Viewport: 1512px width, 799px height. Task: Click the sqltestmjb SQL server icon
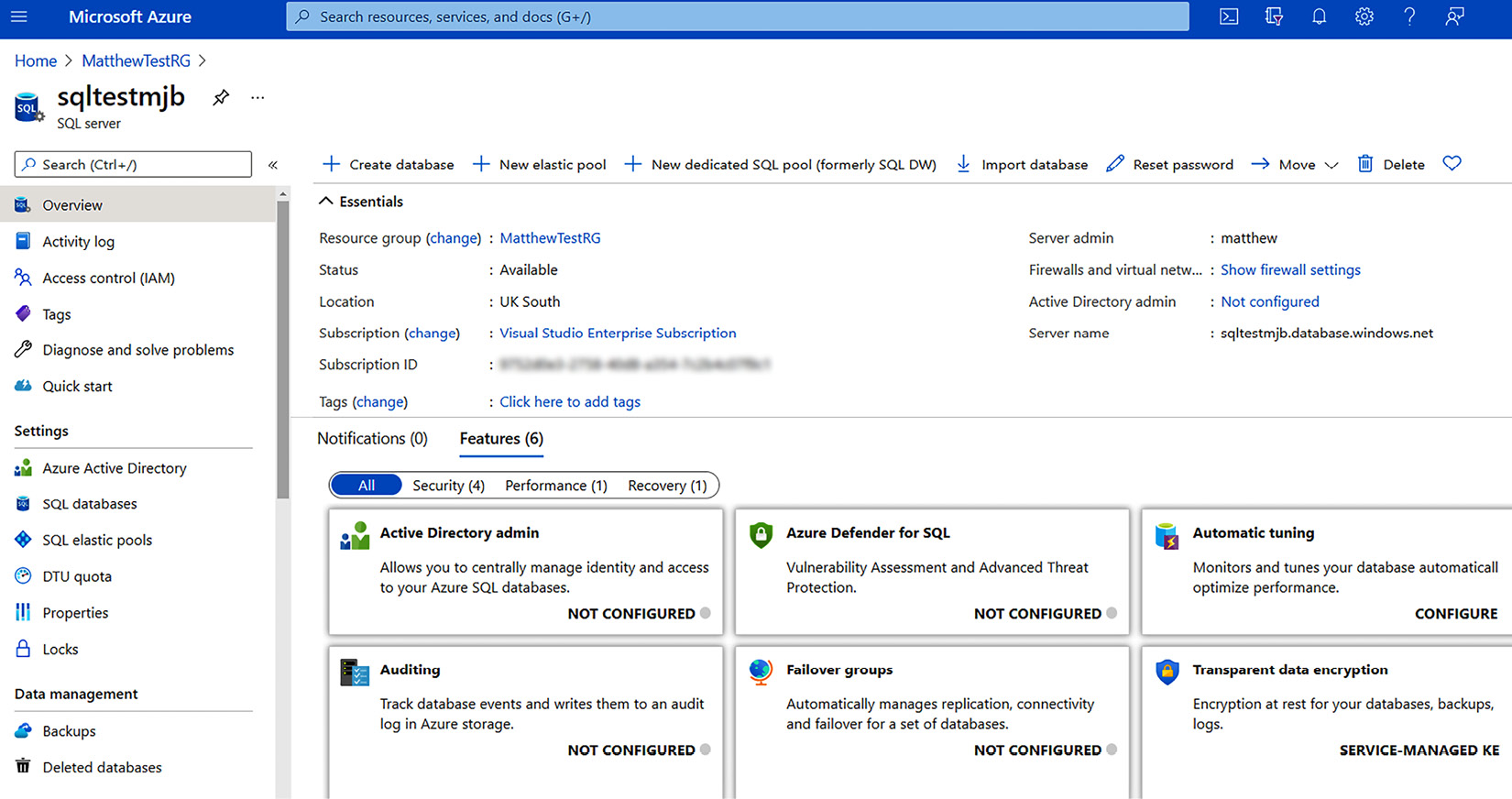tap(28, 107)
